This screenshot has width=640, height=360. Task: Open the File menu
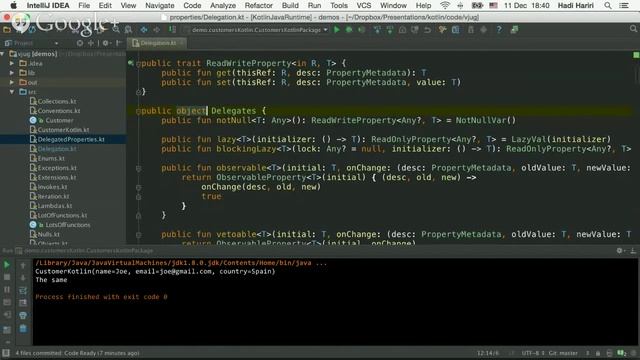[84, 5]
